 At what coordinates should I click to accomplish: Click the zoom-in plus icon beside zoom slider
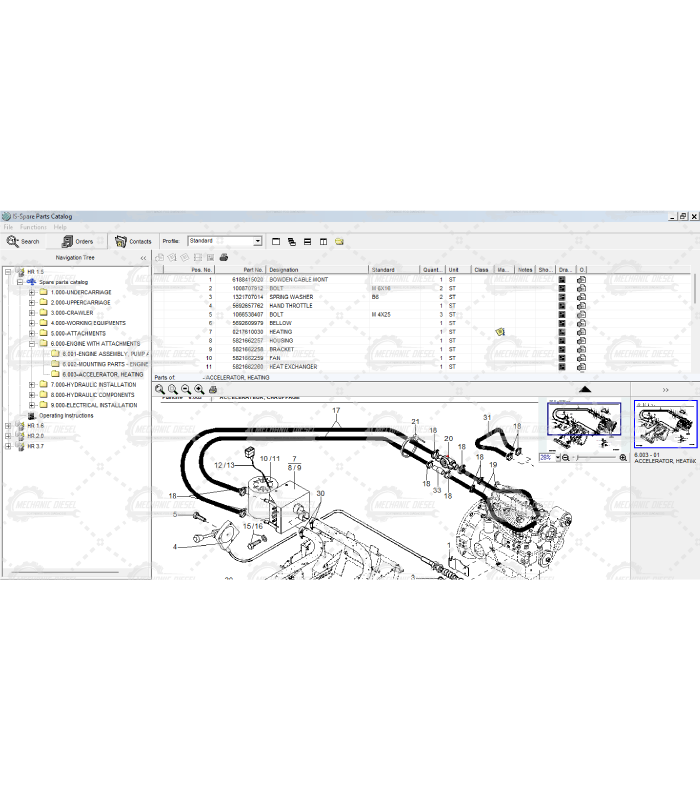click(x=623, y=457)
